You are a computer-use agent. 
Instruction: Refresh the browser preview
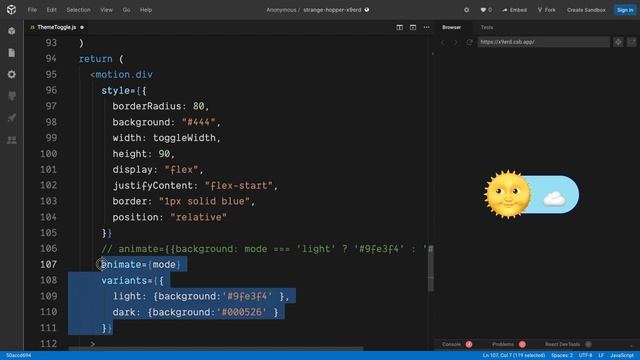(x=469, y=42)
